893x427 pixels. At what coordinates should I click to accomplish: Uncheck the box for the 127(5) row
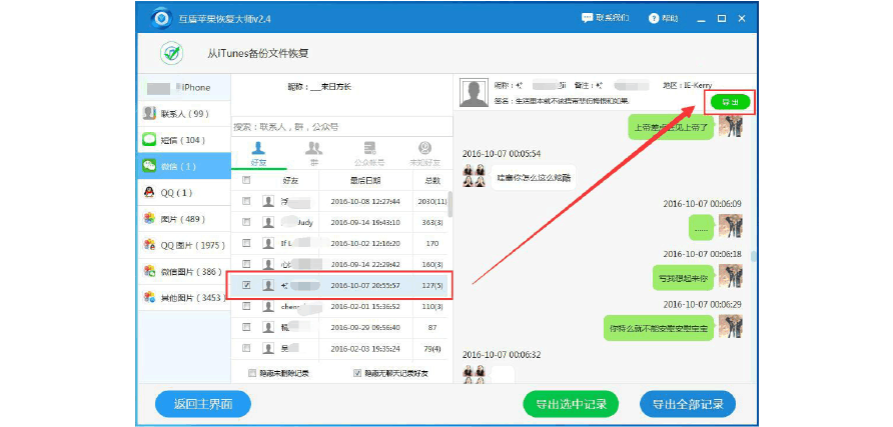tap(246, 285)
